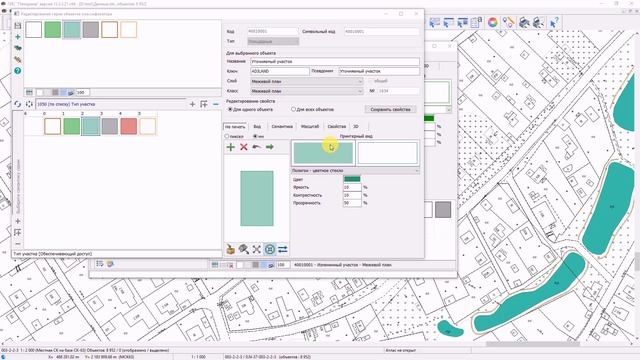Click the 'Прозрачность' percent input field
This screenshot has height=360, width=640.
click(x=352, y=203)
